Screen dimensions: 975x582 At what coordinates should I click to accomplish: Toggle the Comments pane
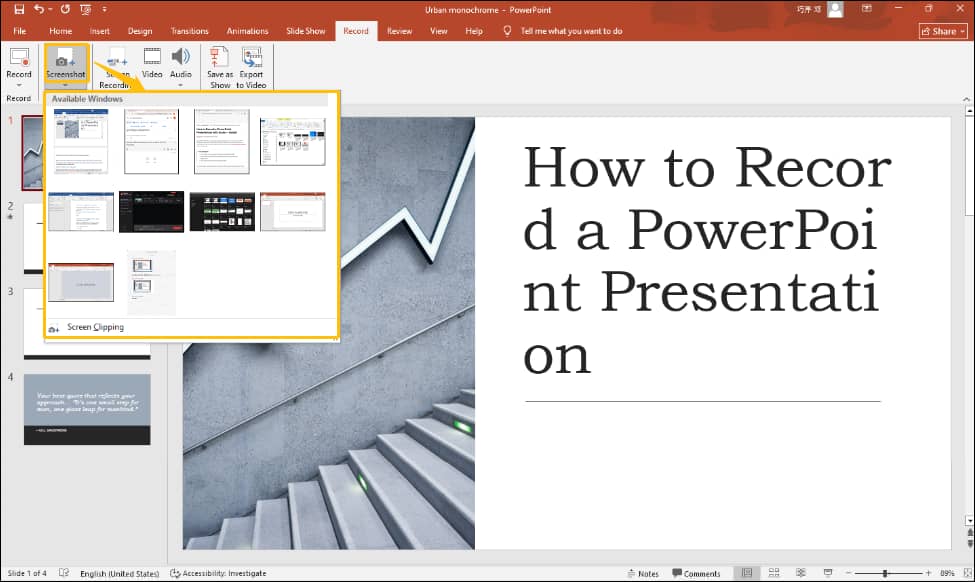[699, 573]
